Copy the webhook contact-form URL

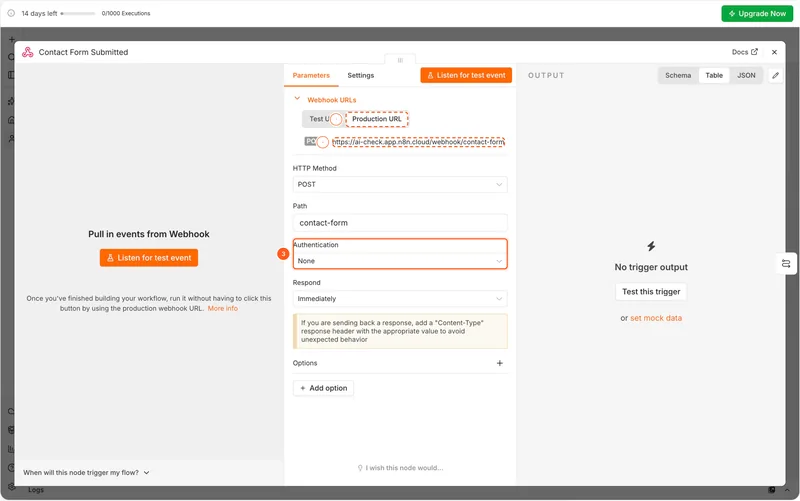pyautogui.click(x=418, y=142)
